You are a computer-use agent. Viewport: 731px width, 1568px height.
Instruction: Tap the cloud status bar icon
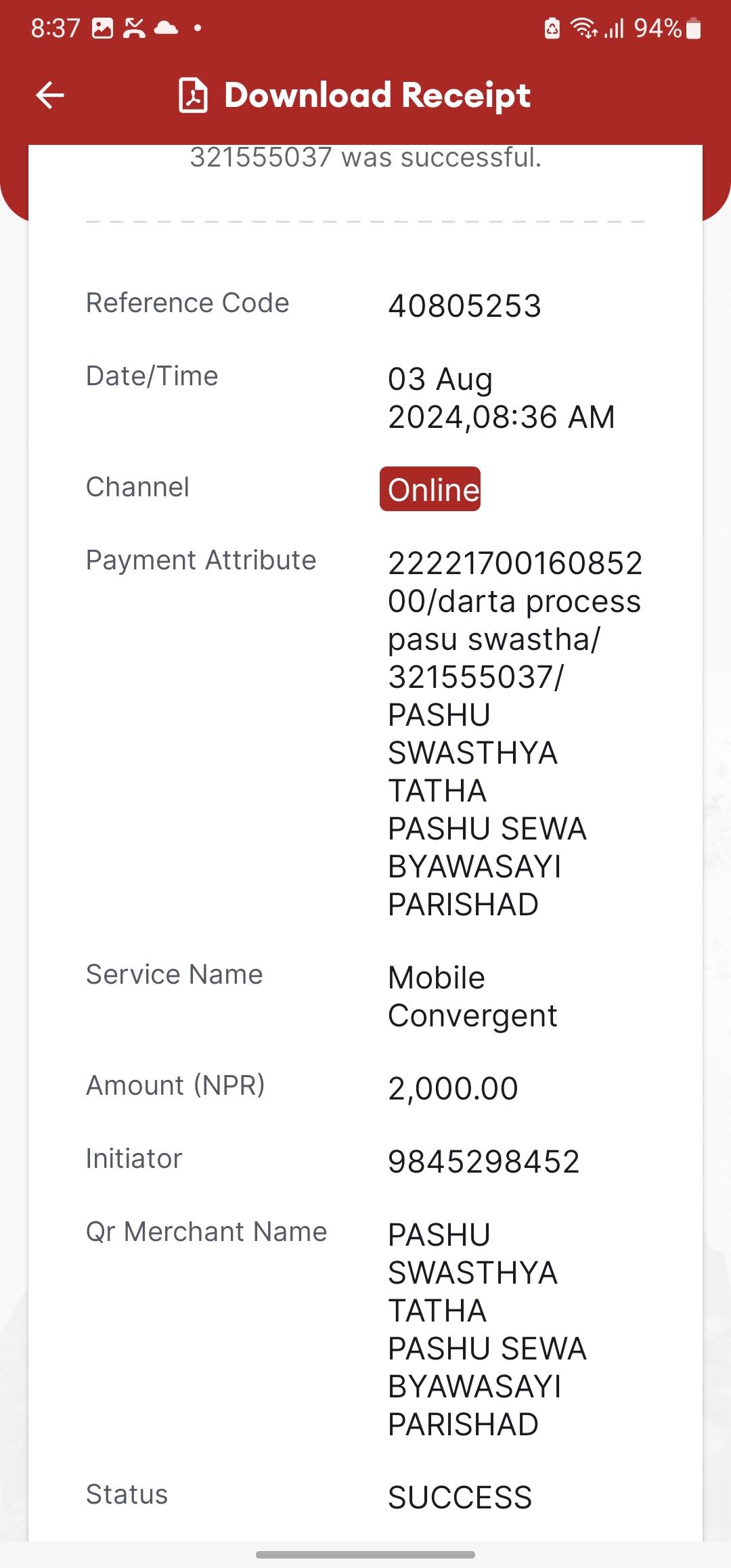click(166, 28)
